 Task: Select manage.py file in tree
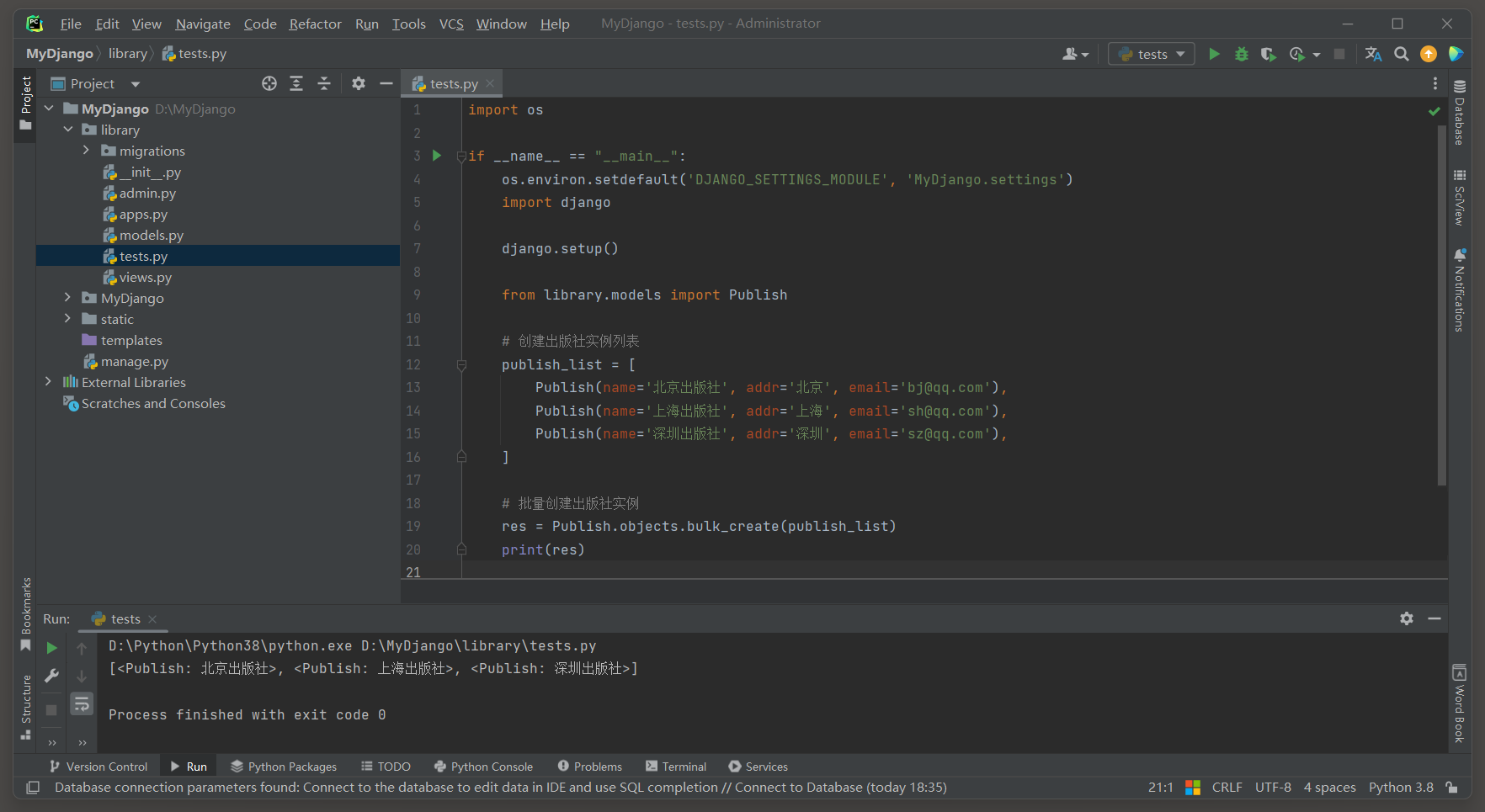click(x=135, y=361)
